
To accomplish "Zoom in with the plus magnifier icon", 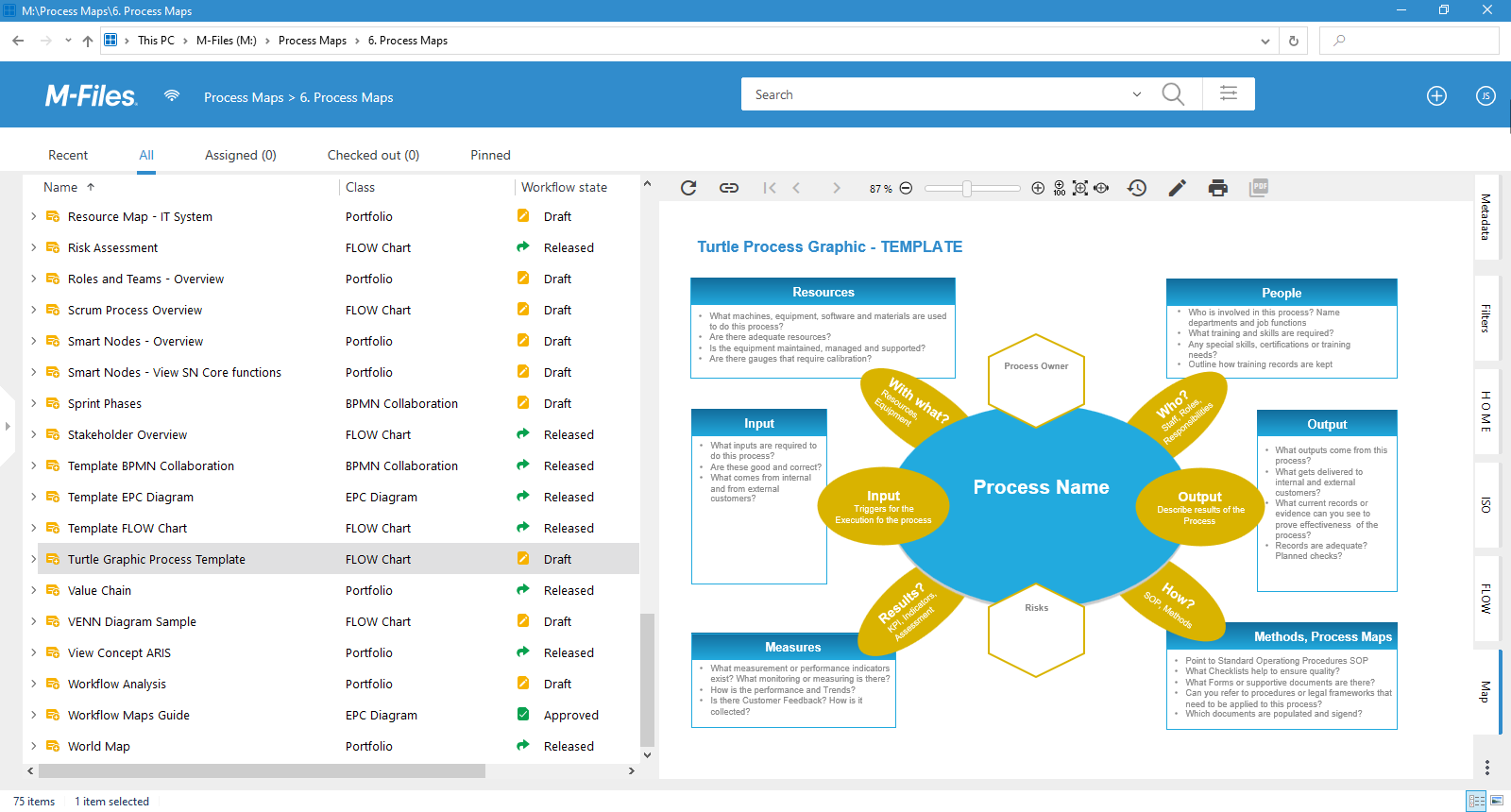I will (1038, 188).
